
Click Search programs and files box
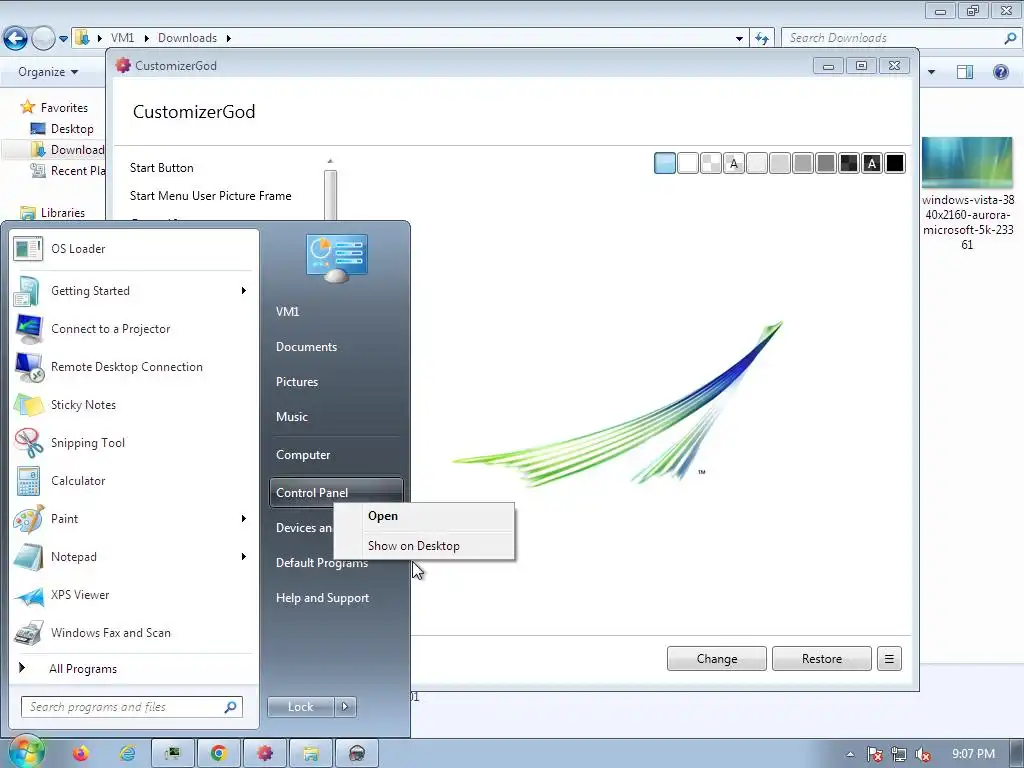coord(132,707)
